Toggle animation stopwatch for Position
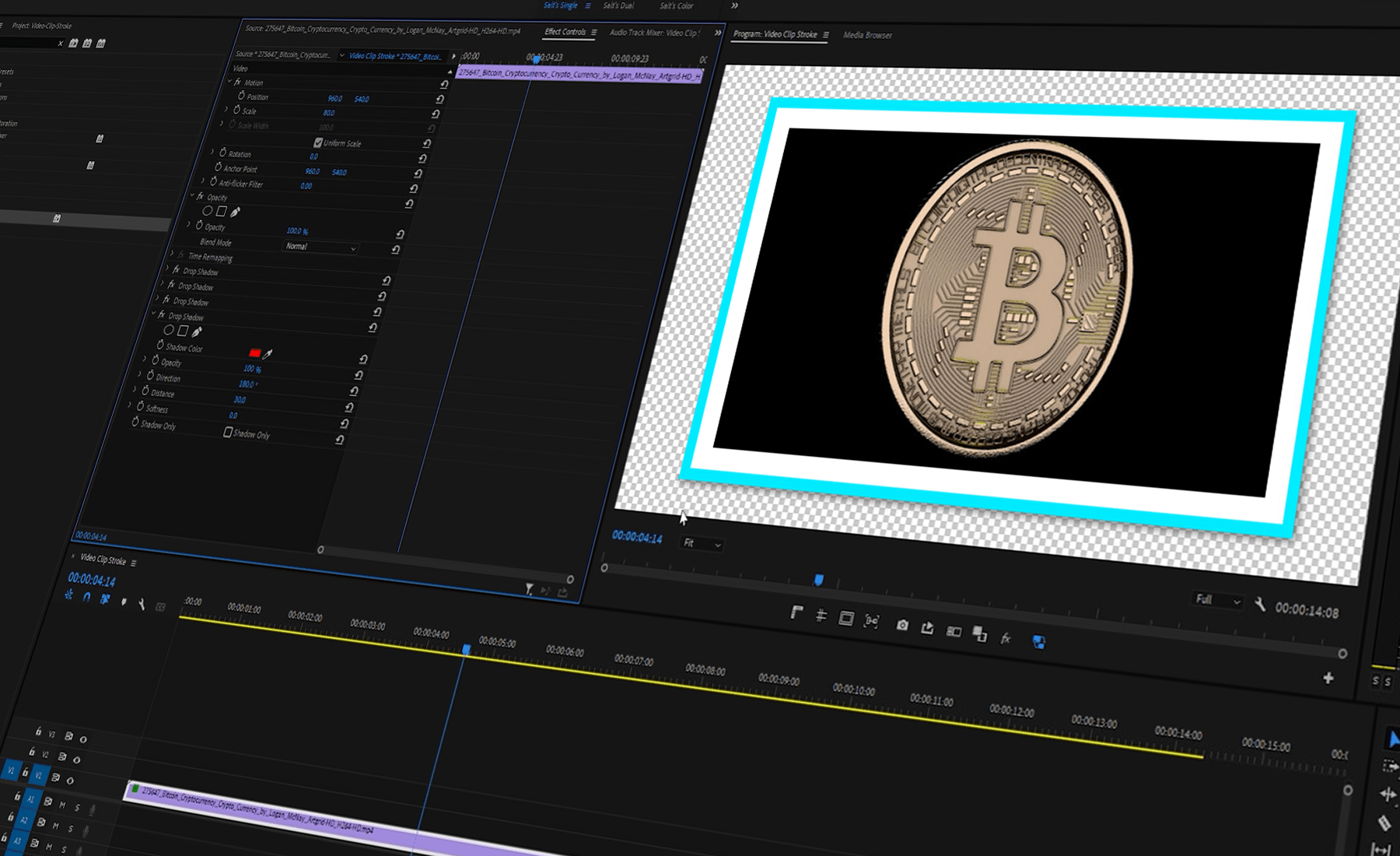The height and width of the screenshot is (856, 1400). click(x=241, y=96)
